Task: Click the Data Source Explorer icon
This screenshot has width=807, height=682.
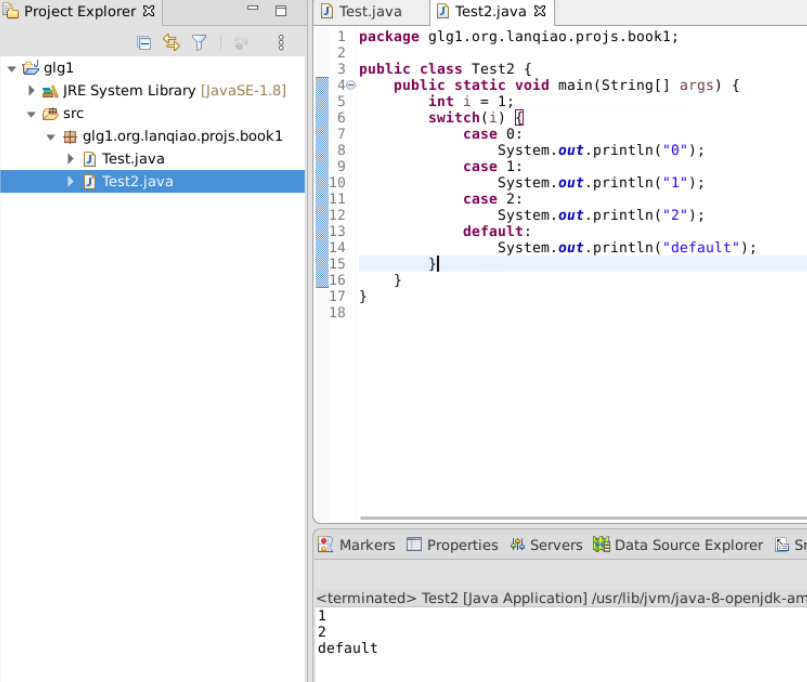Action: coord(601,544)
